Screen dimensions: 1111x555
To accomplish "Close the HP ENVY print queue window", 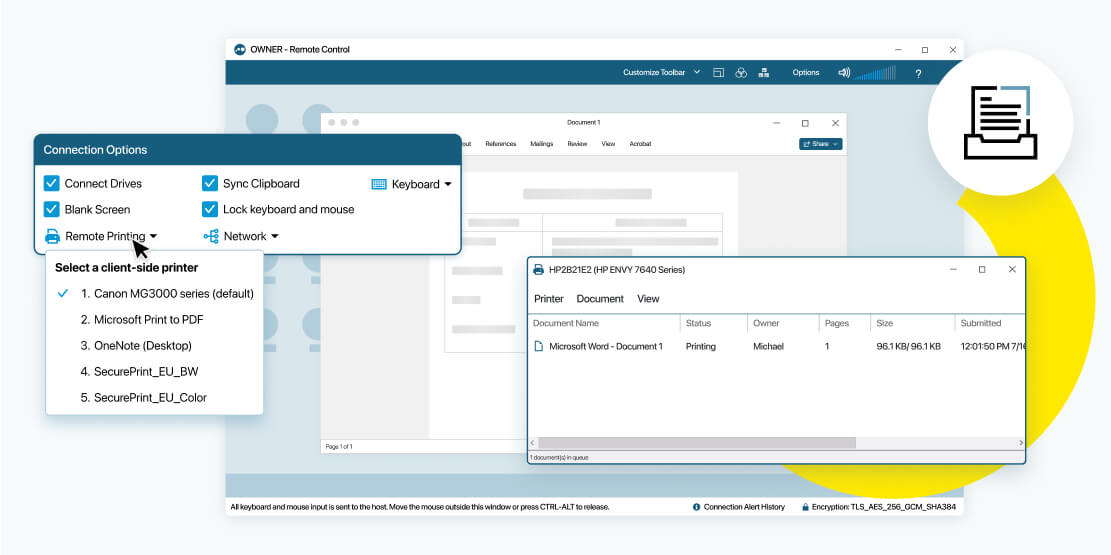I will tap(1012, 270).
